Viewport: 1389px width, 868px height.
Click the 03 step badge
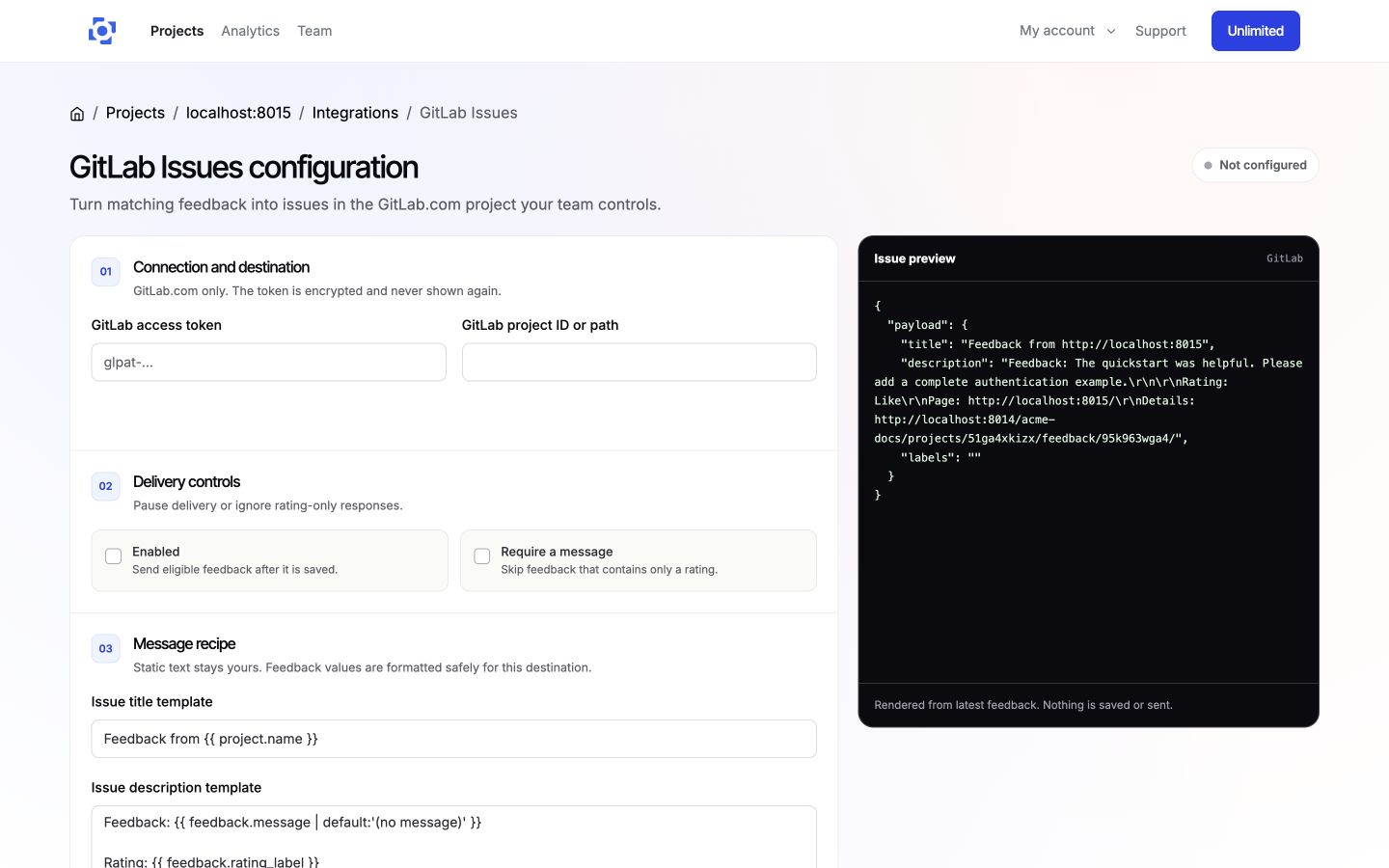[106, 648]
